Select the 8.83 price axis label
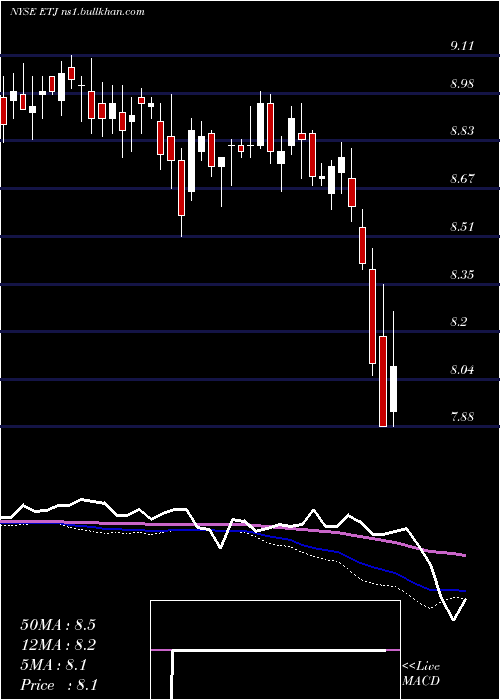500x700 pixels. 462,131
